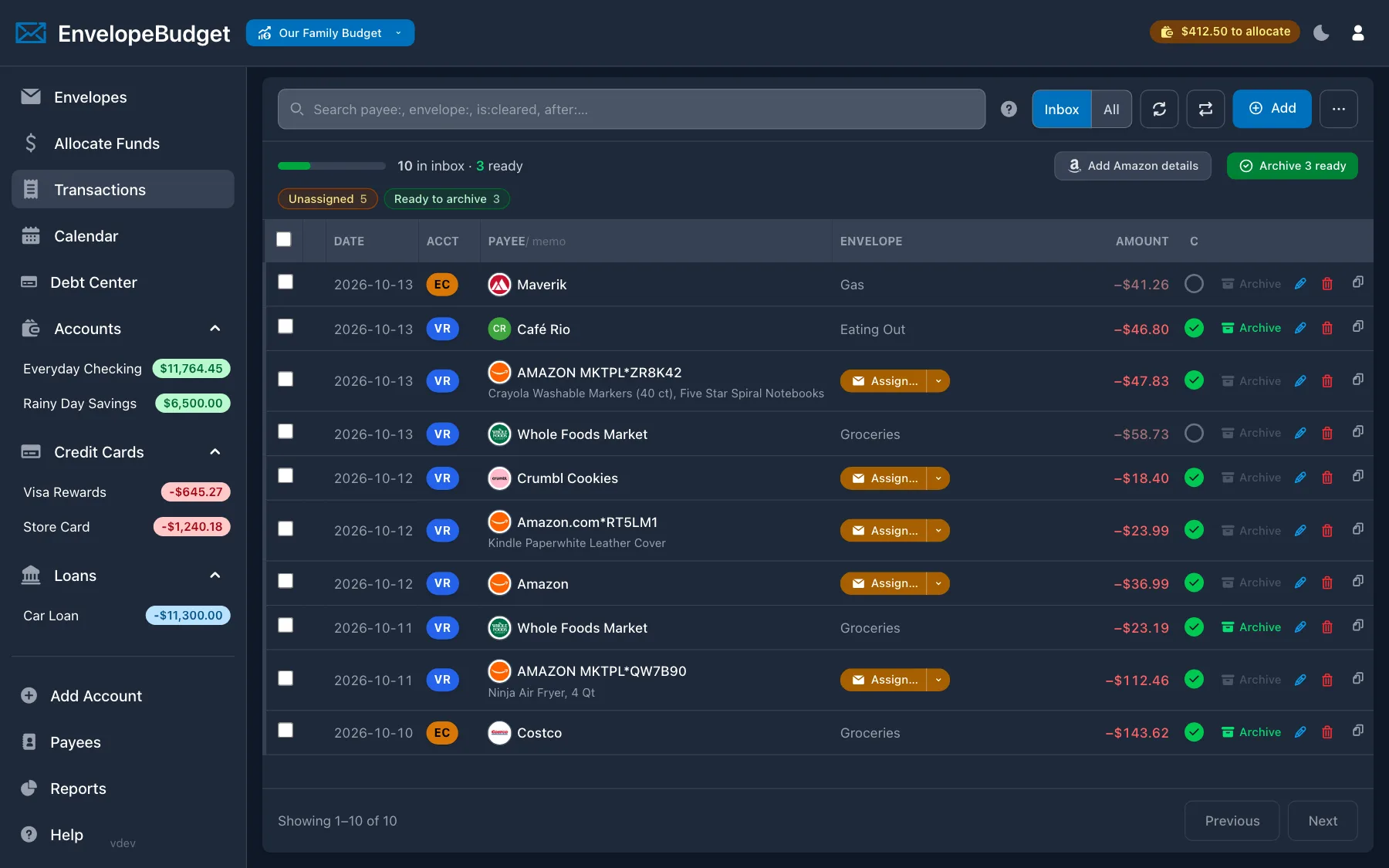
Task: Toggle dark mode moon icon
Action: pyautogui.click(x=1321, y=32)
